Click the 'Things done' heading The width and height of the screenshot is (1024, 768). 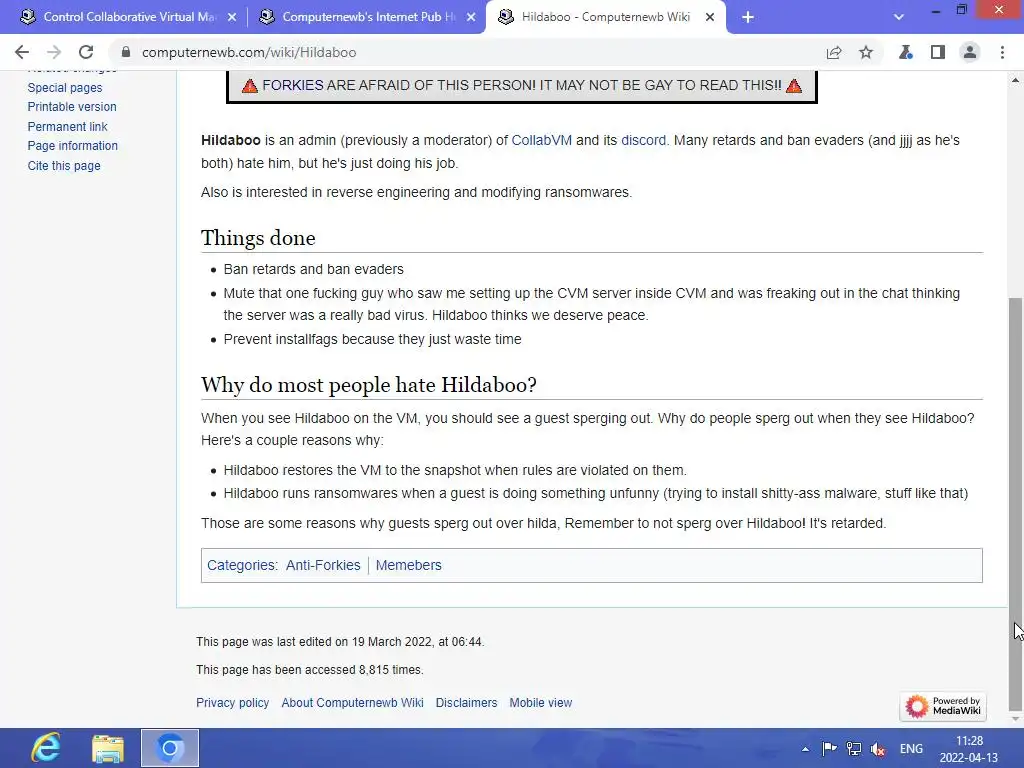pos(258,238)
